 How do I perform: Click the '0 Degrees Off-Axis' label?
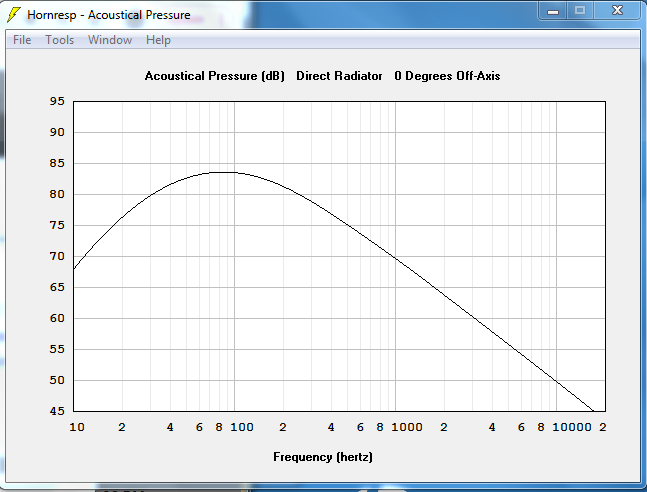[x=447, y=76]
